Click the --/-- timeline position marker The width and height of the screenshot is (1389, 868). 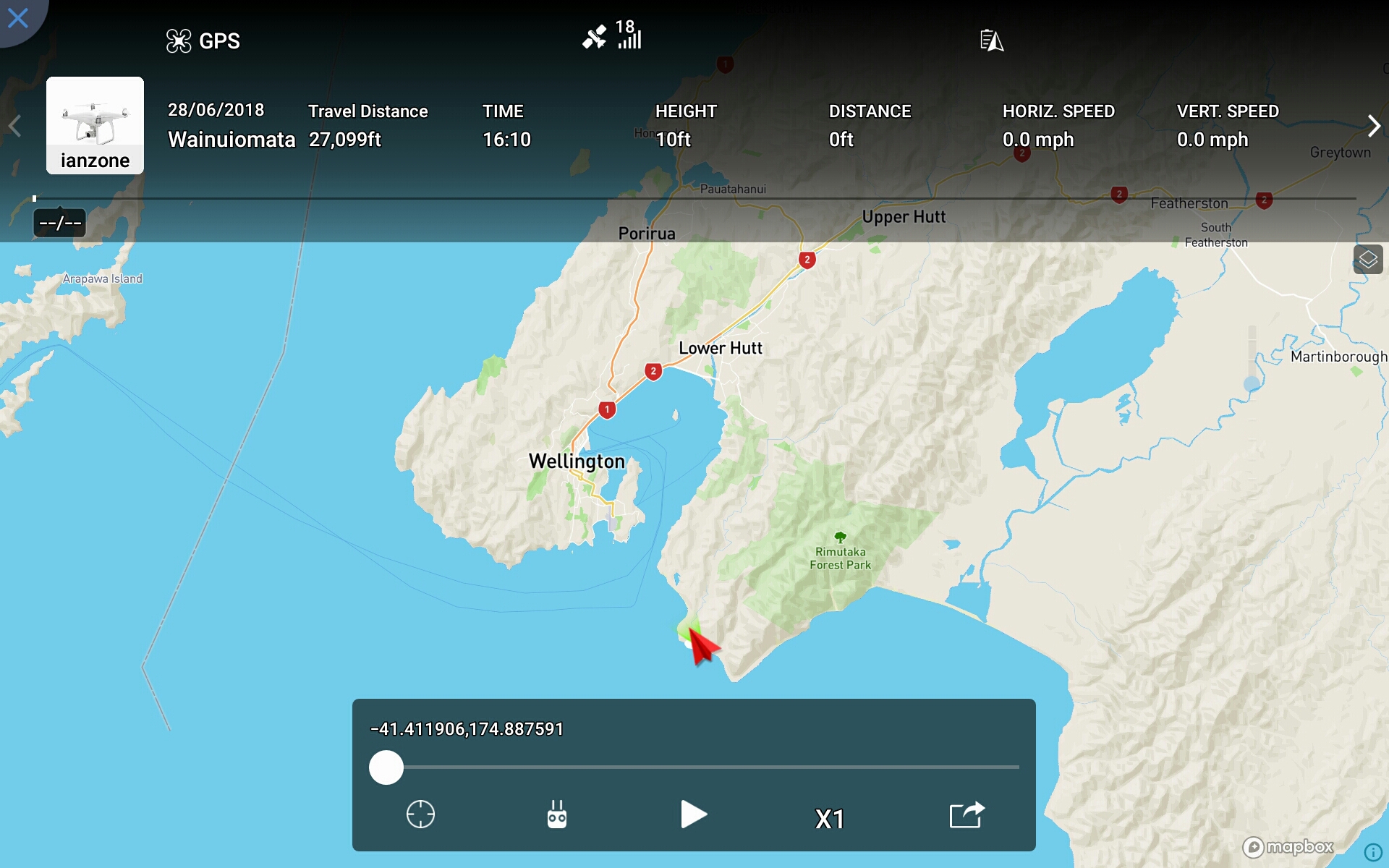click(x=60, y=223)
